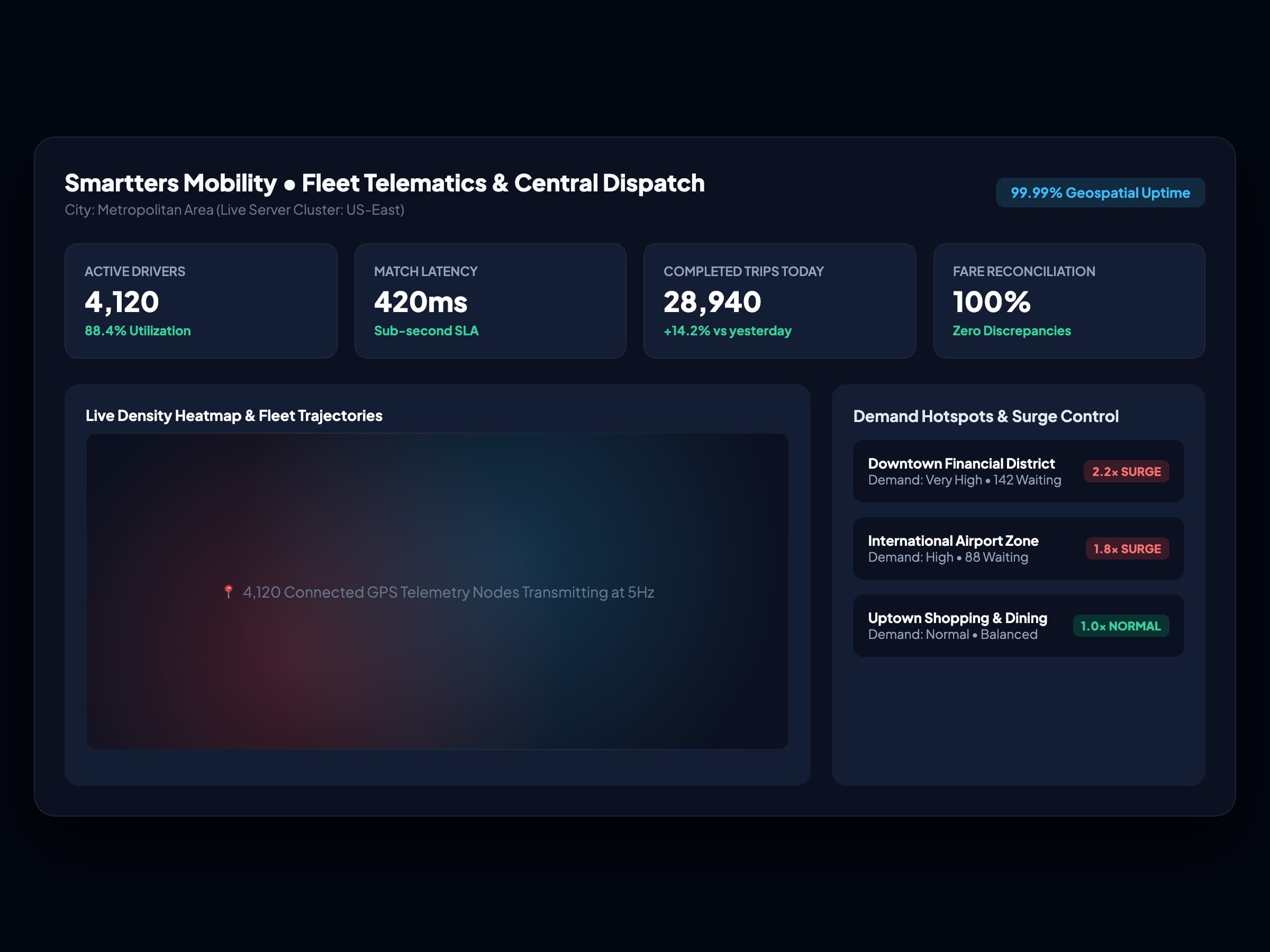Select the 2.2x SURGE badge

(1126, 471)
